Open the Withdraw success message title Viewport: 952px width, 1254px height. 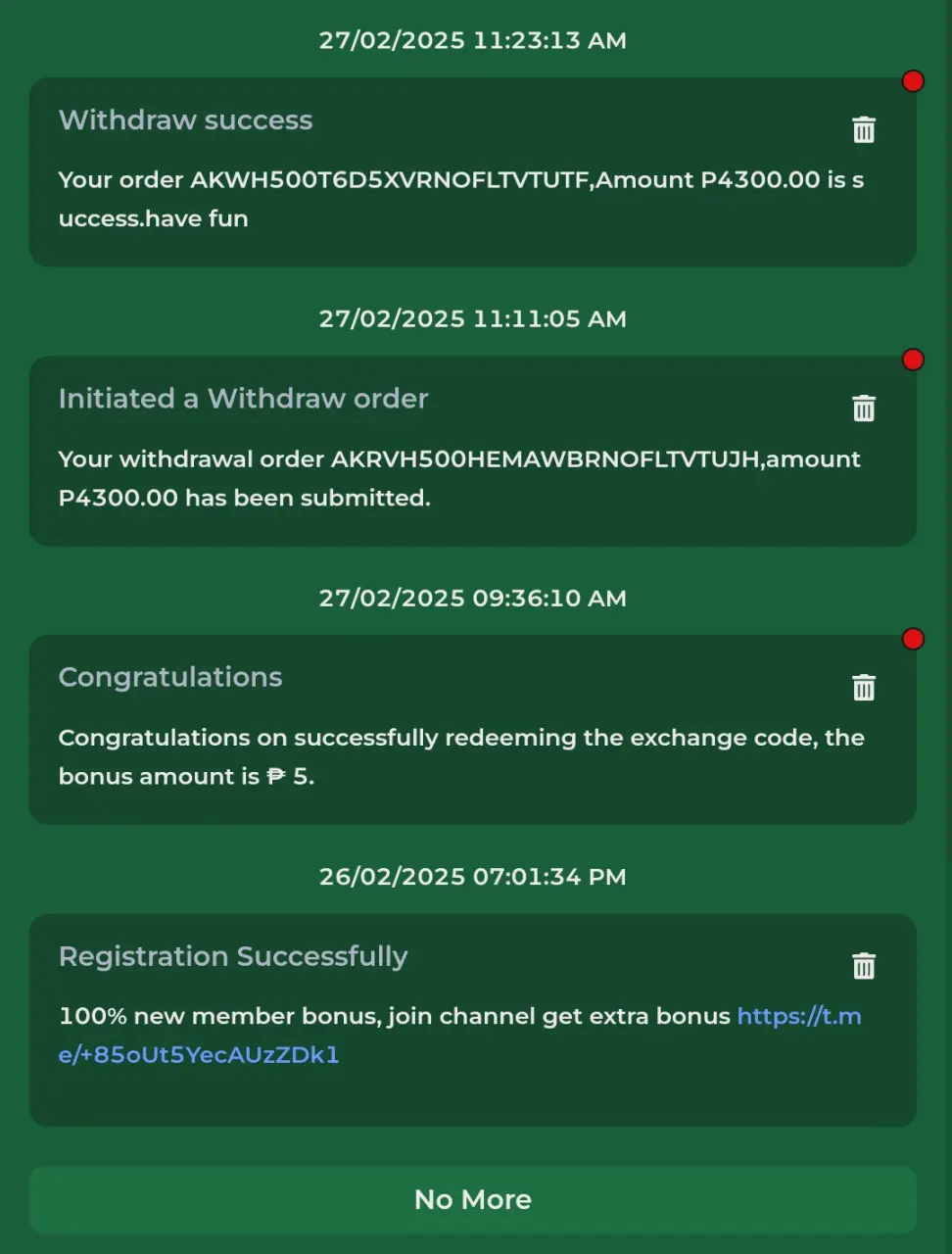click(x=185, y=120)
